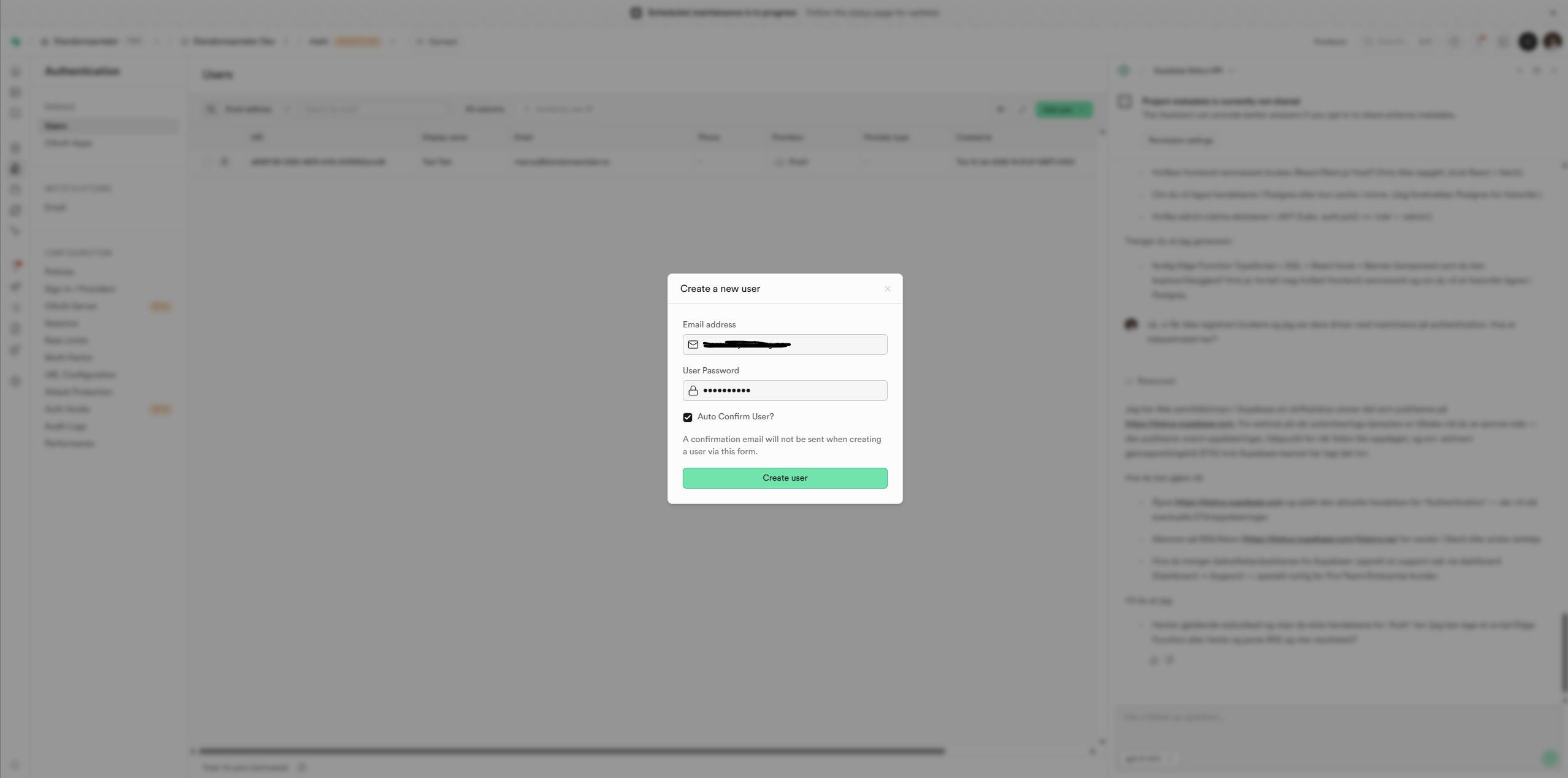The width and height of the screenshot is (1568, 778).
Task: Click the padlock icon in password field
Action: pos(693,391)
